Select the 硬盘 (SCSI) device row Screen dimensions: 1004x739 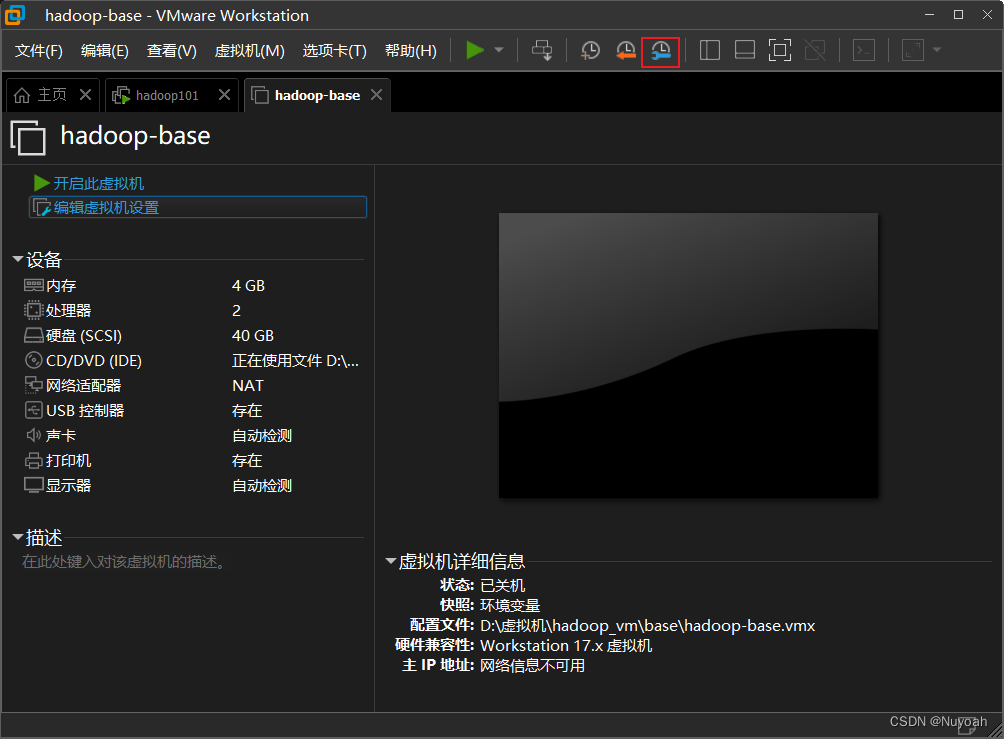point(192,335)
